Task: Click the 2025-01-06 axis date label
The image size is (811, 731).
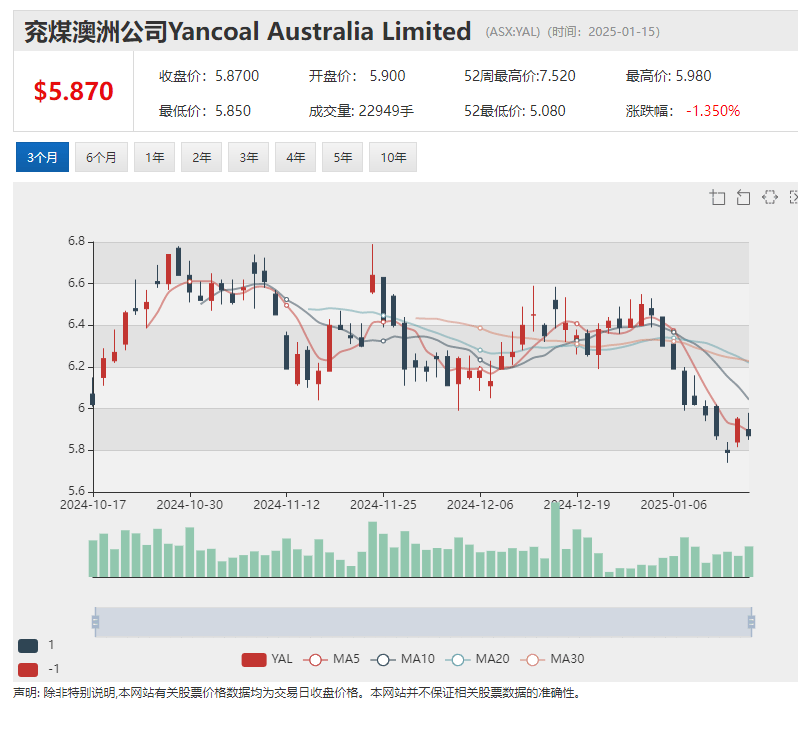Action: point(673,505)
